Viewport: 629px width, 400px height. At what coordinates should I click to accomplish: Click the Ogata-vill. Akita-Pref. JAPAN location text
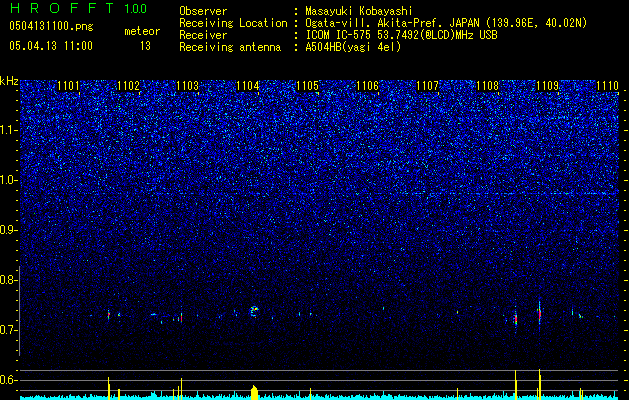coord(446,23)
